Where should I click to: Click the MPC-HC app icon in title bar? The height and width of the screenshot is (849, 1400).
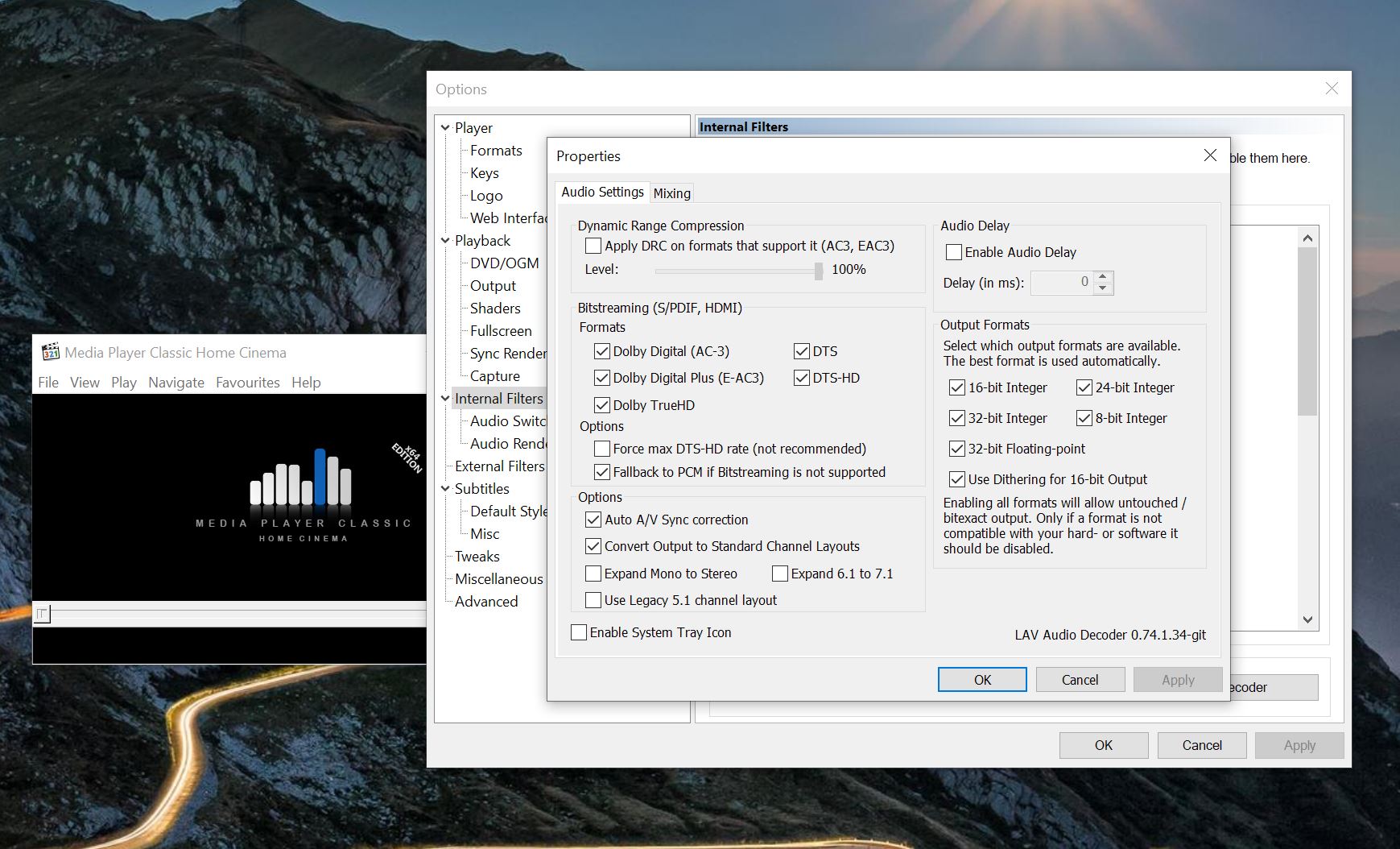[51, 352]
